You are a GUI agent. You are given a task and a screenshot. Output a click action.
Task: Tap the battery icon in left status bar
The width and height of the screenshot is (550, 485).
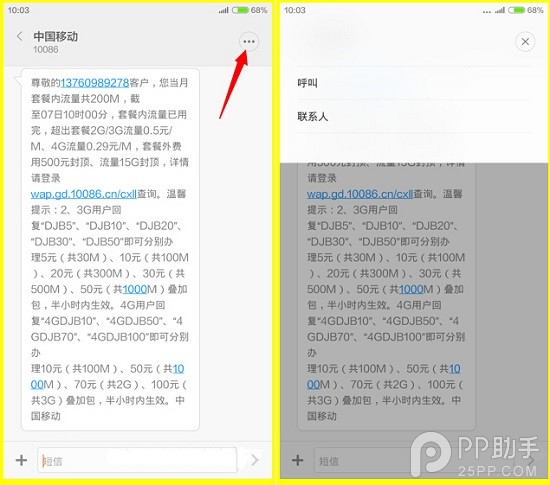pyautogui.click(x=240, y=10)
